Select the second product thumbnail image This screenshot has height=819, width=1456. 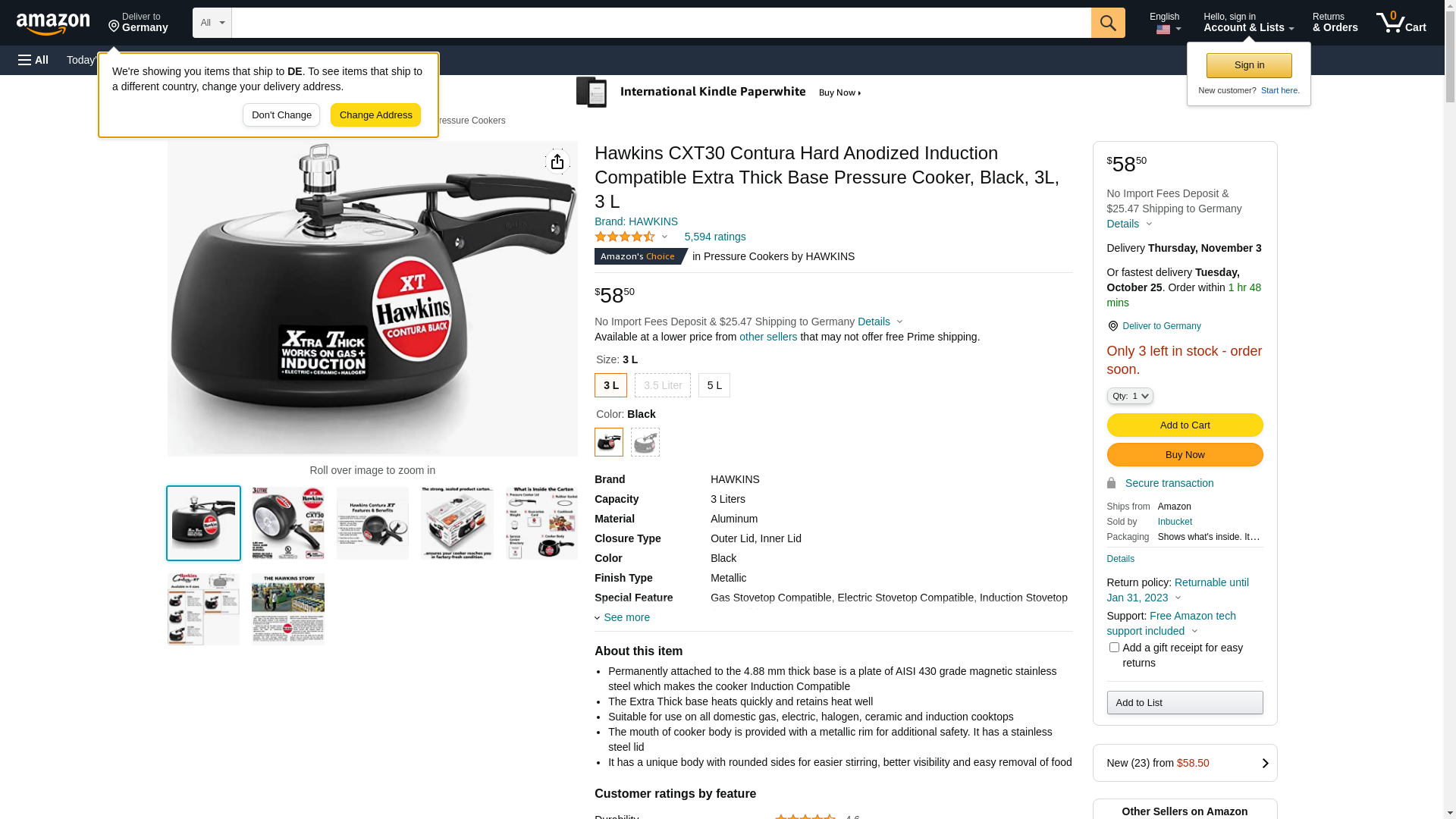click(x=288, y=523)
